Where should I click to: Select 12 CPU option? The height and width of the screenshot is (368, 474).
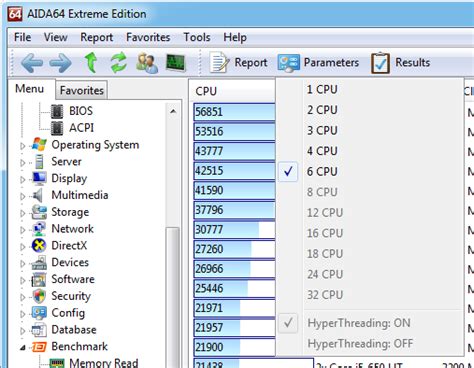click(x=370, y=212)
